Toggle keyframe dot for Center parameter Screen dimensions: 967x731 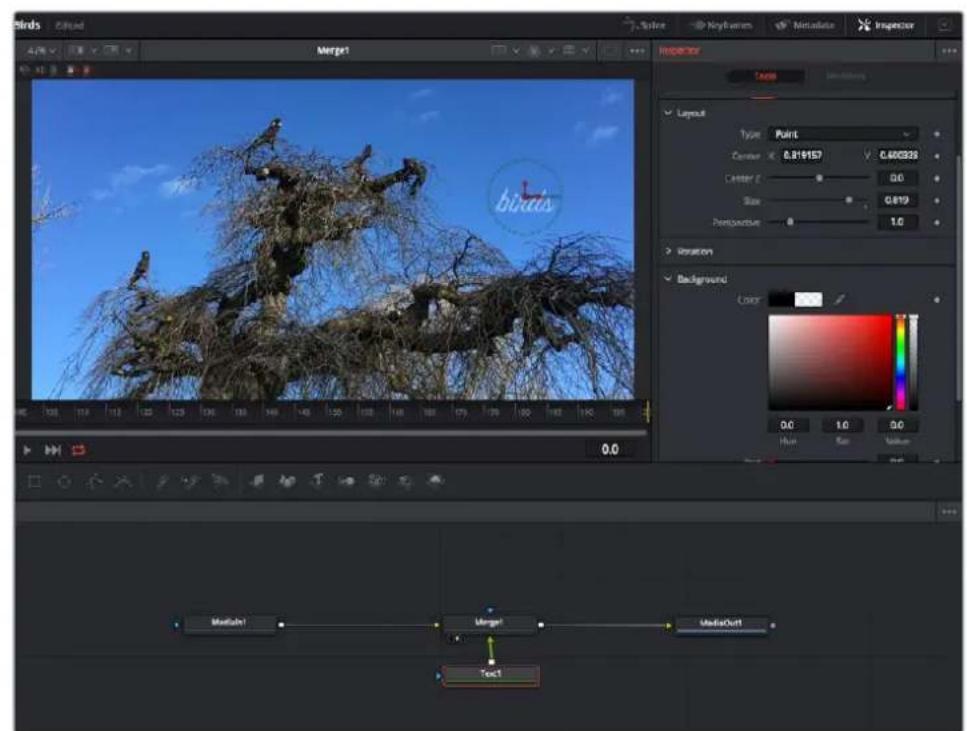(937, 156)
